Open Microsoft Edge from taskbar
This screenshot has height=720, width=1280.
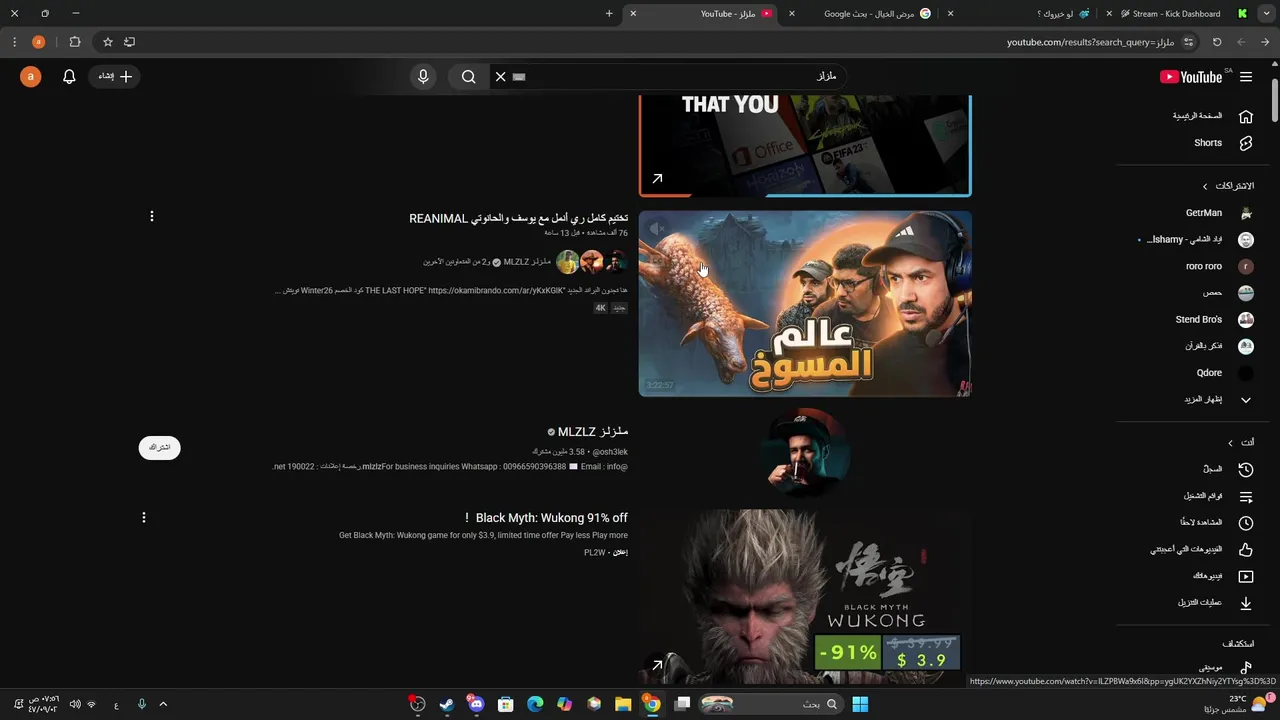pyautogui.click(x=535, y=704)
